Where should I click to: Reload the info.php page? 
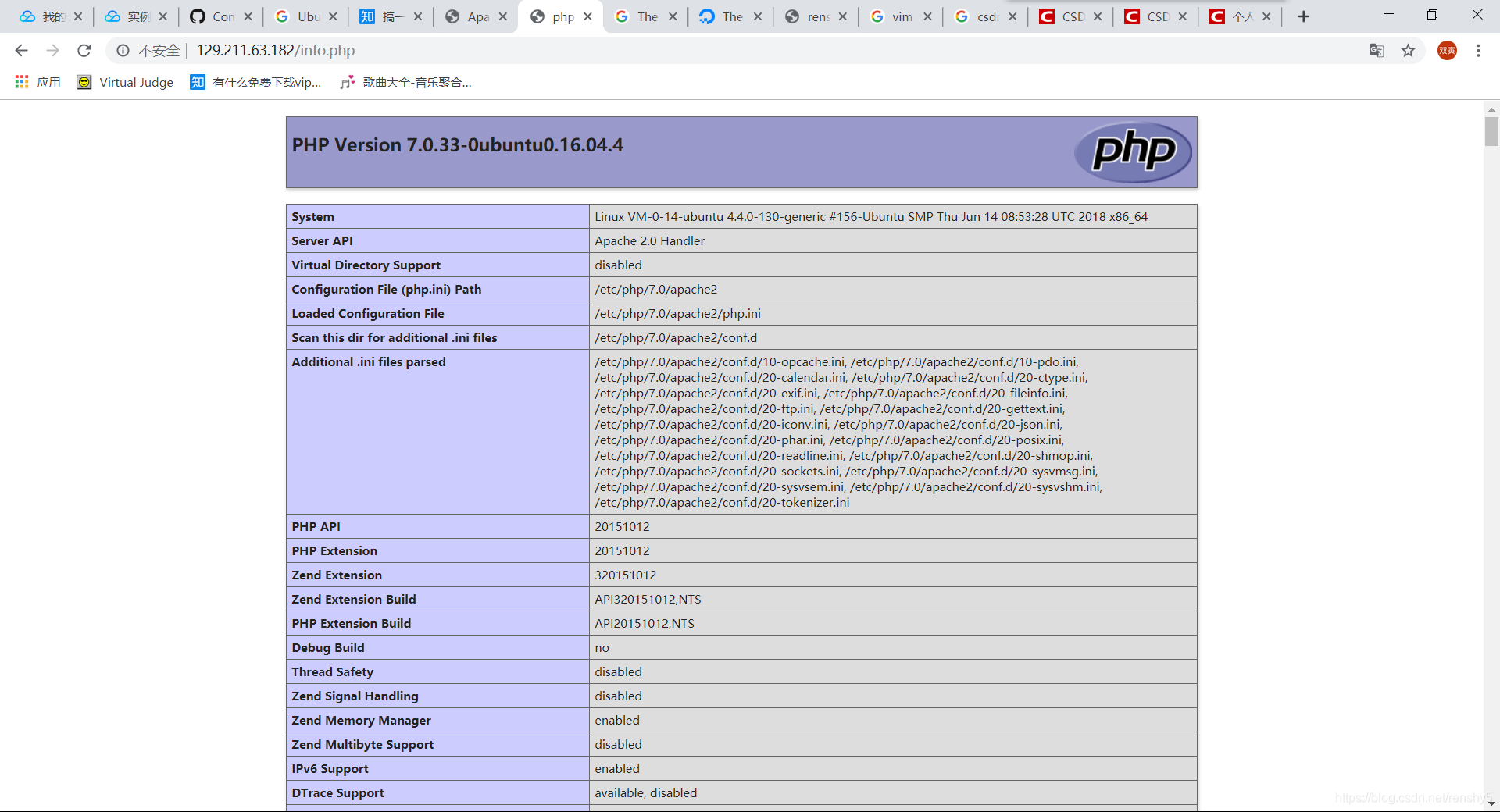pyautogui.click(x=84, y=50)
